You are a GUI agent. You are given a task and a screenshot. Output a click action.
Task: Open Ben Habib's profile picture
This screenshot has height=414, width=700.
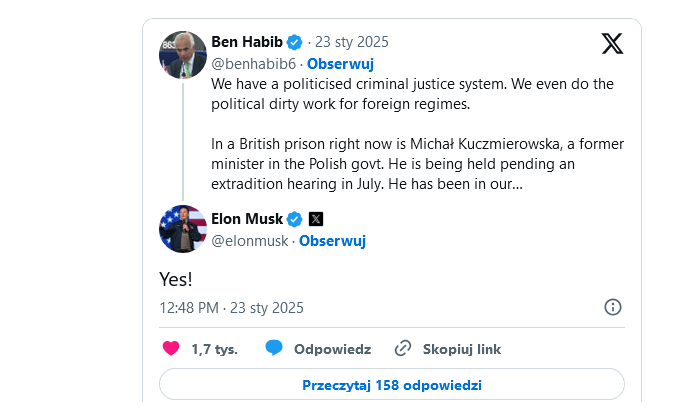(x=183, y=55)
